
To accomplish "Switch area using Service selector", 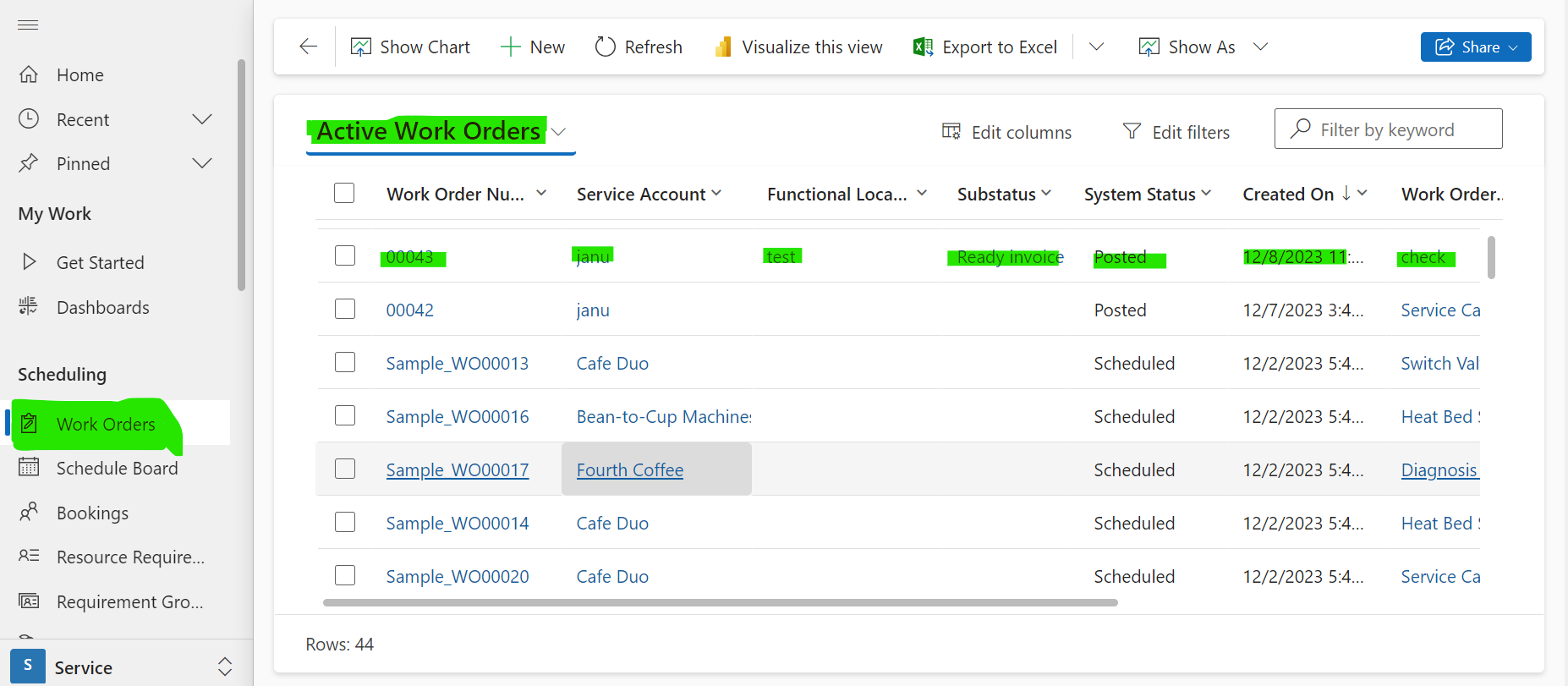I will point(121,667).
